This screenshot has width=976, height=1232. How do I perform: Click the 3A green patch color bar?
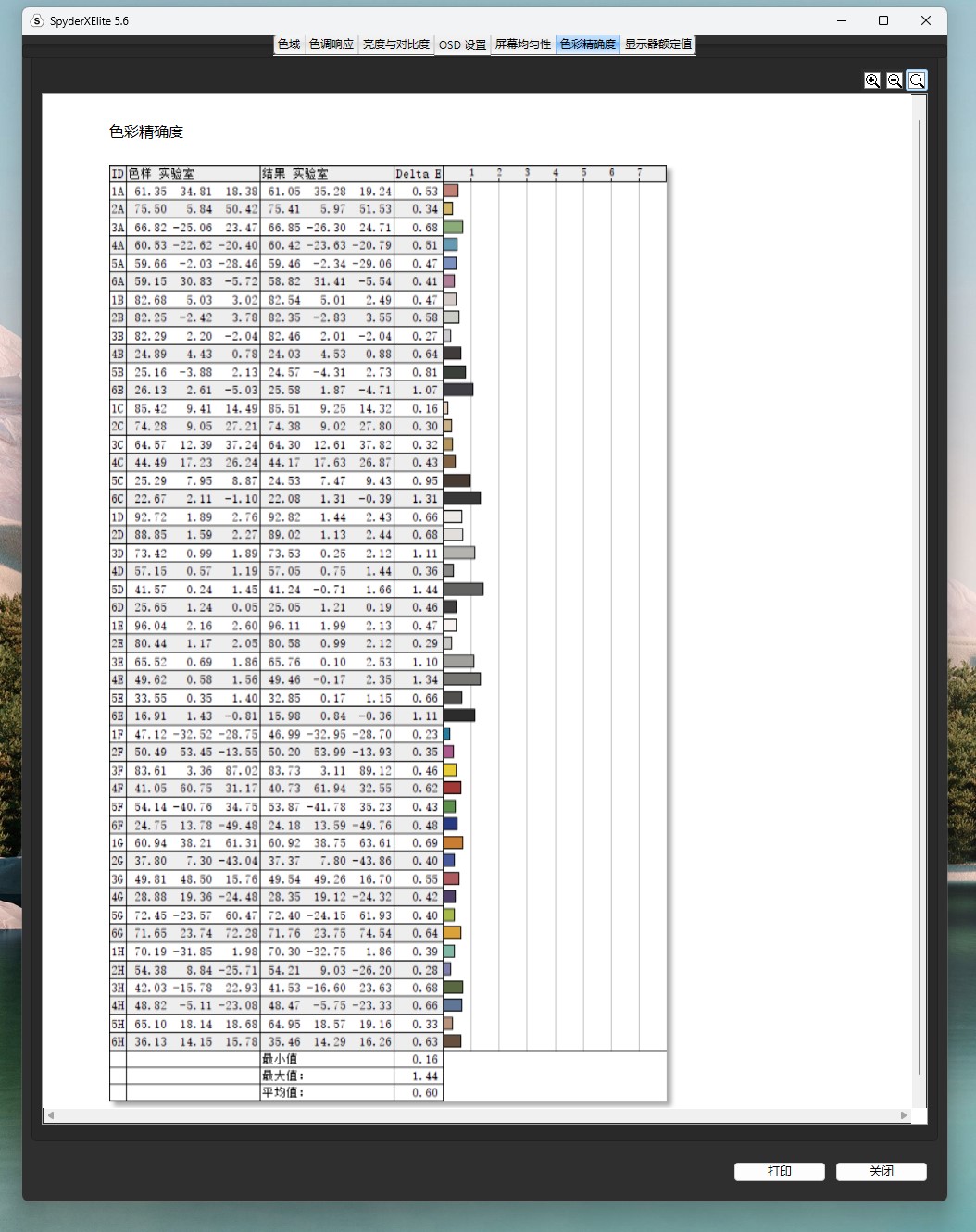tap(453, 227)
